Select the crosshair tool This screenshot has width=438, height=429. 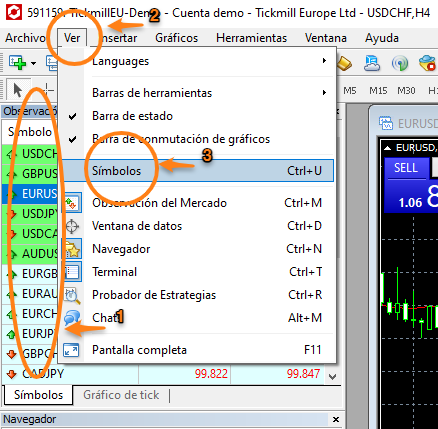point(48,89)
